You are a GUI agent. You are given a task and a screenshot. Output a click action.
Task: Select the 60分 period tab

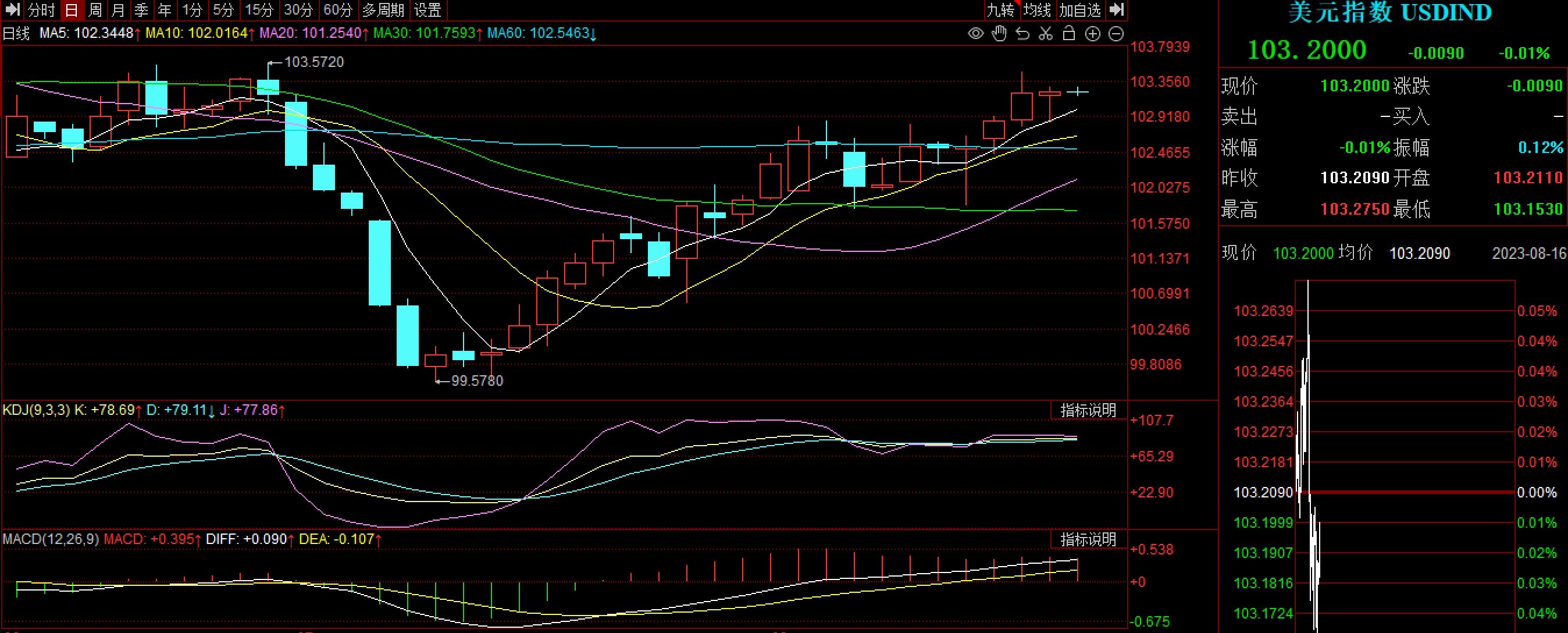point(338,10)
